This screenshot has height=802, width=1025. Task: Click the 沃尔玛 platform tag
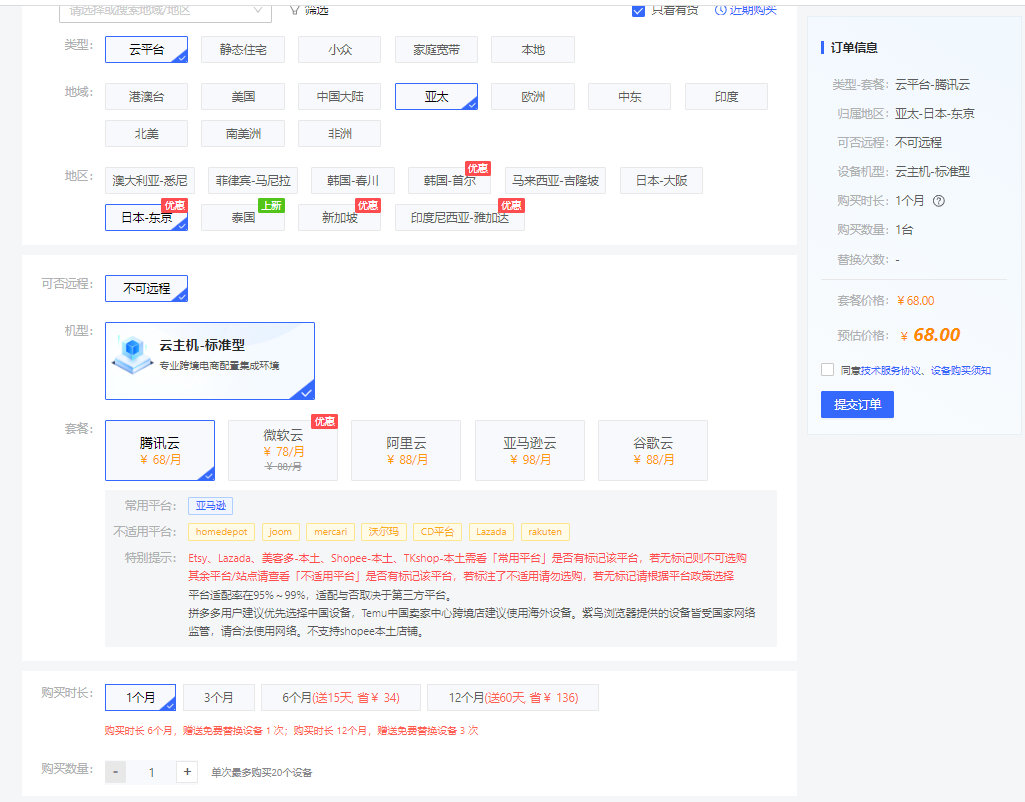(384, 532)
